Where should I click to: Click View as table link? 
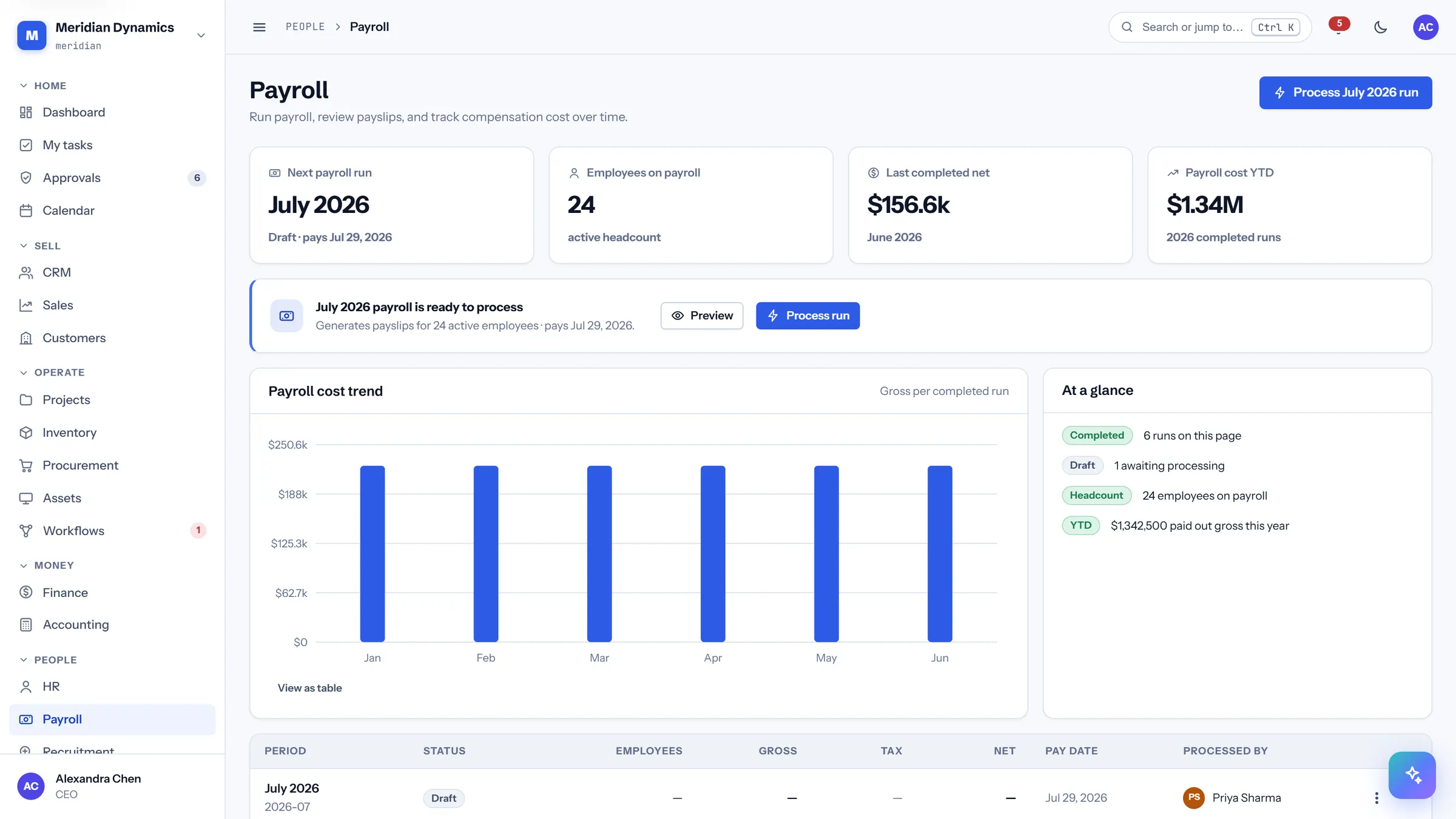(x=309, y=688)
